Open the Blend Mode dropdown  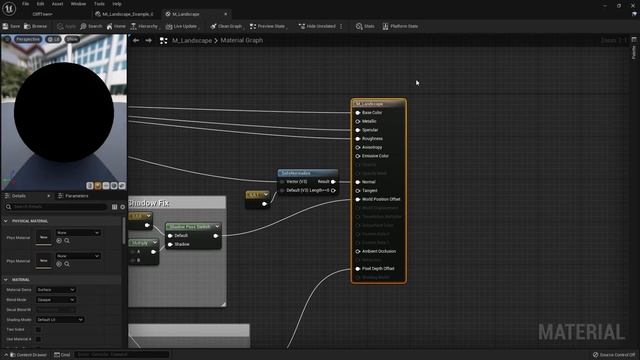(56, 300)
